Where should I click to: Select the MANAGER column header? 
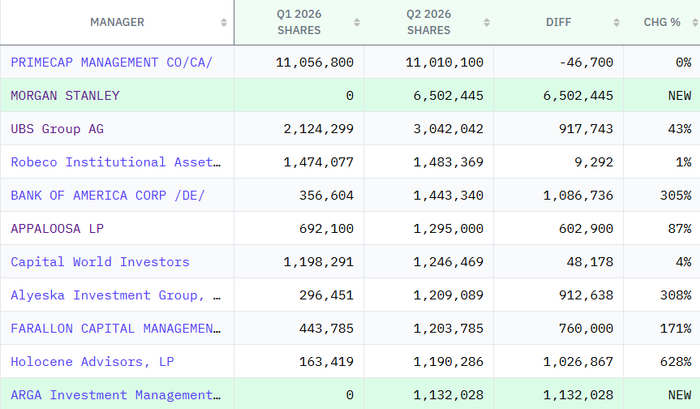pos(117,22)
